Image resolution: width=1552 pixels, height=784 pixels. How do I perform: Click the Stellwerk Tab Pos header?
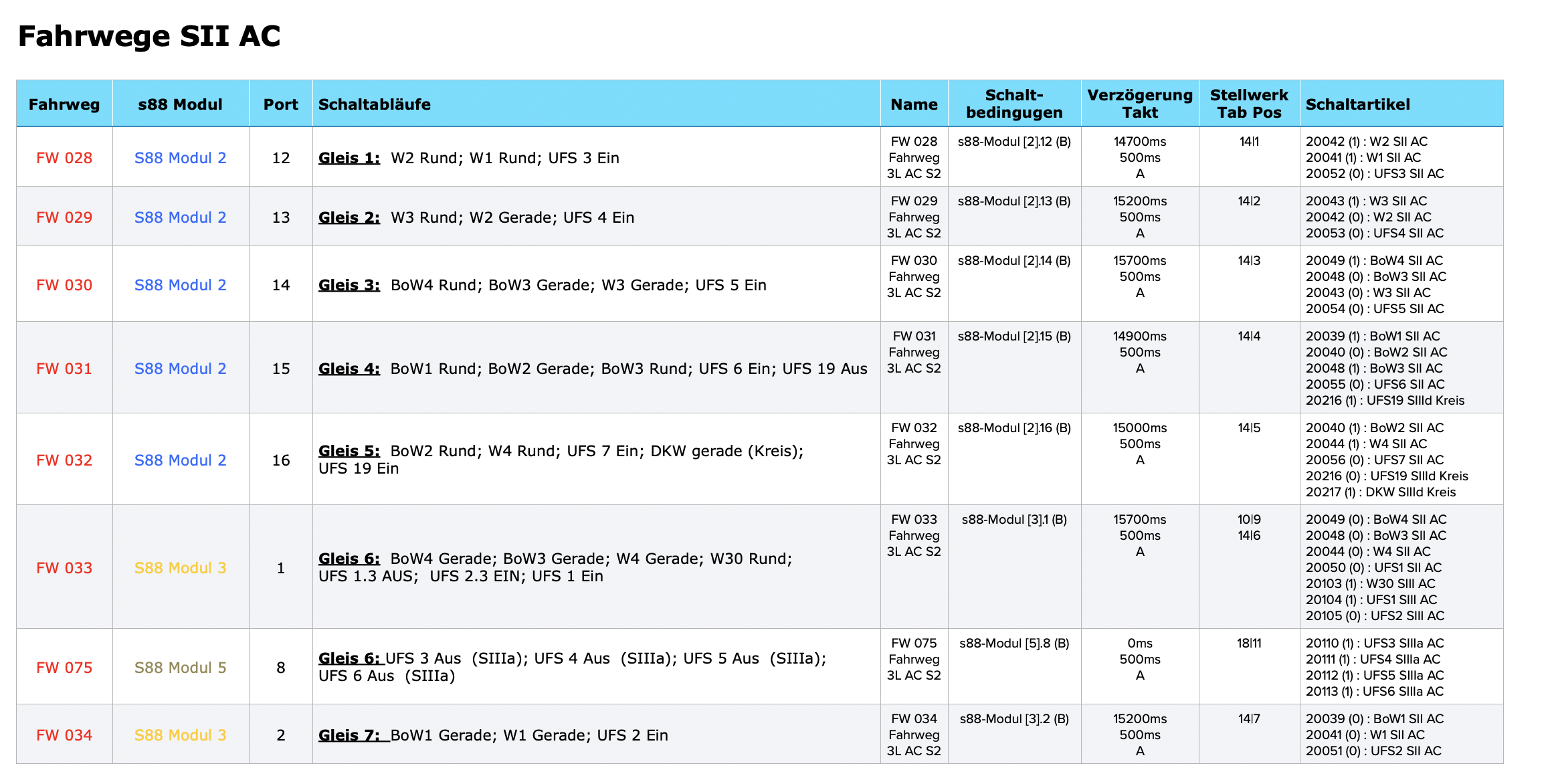[x=1248, y=104]
